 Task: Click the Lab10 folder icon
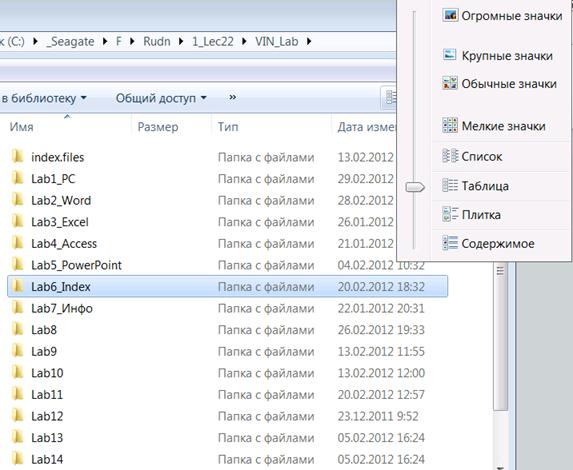[x=17, y=372]
